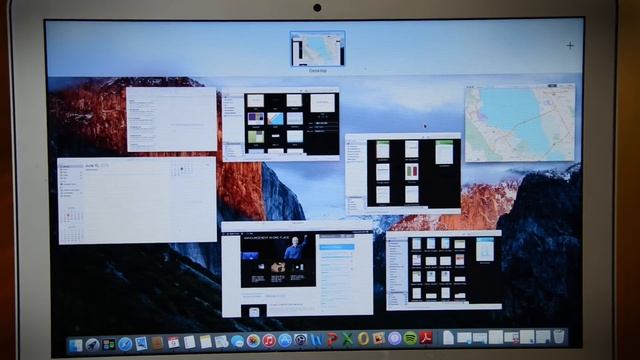
Task: Open Reminders list icon in Dock
Action: point(189,342)
